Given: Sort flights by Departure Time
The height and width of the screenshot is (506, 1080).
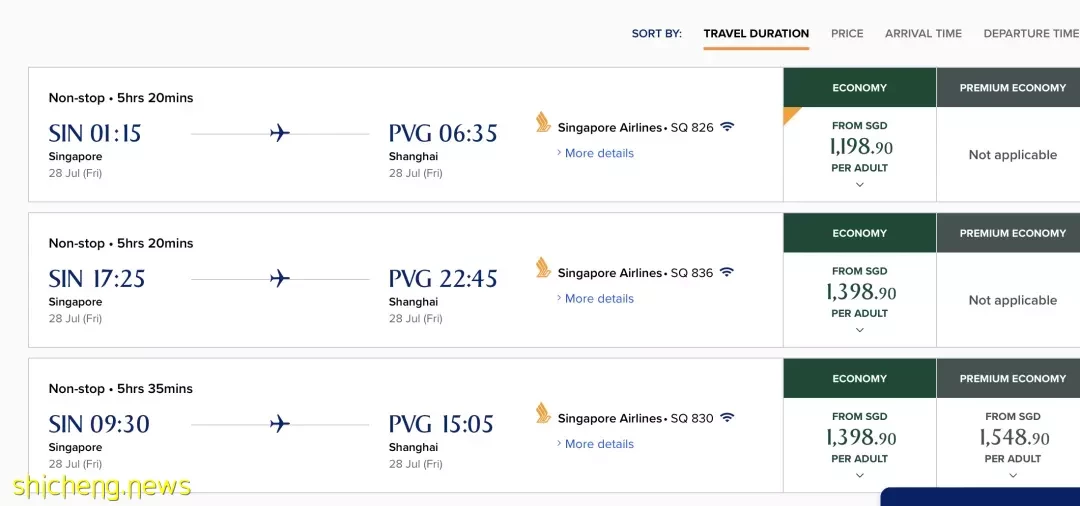Looking at the screenshot, I should point(1031,33).
